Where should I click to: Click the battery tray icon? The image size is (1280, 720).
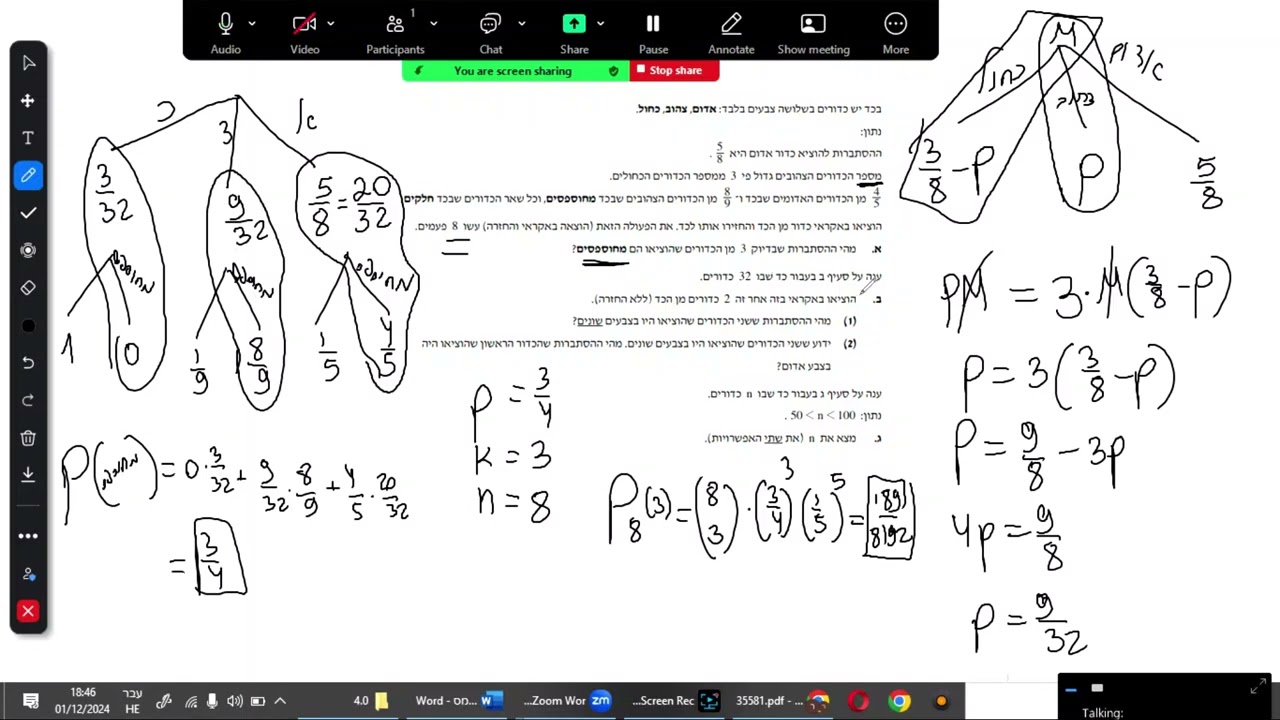[257, 701]
